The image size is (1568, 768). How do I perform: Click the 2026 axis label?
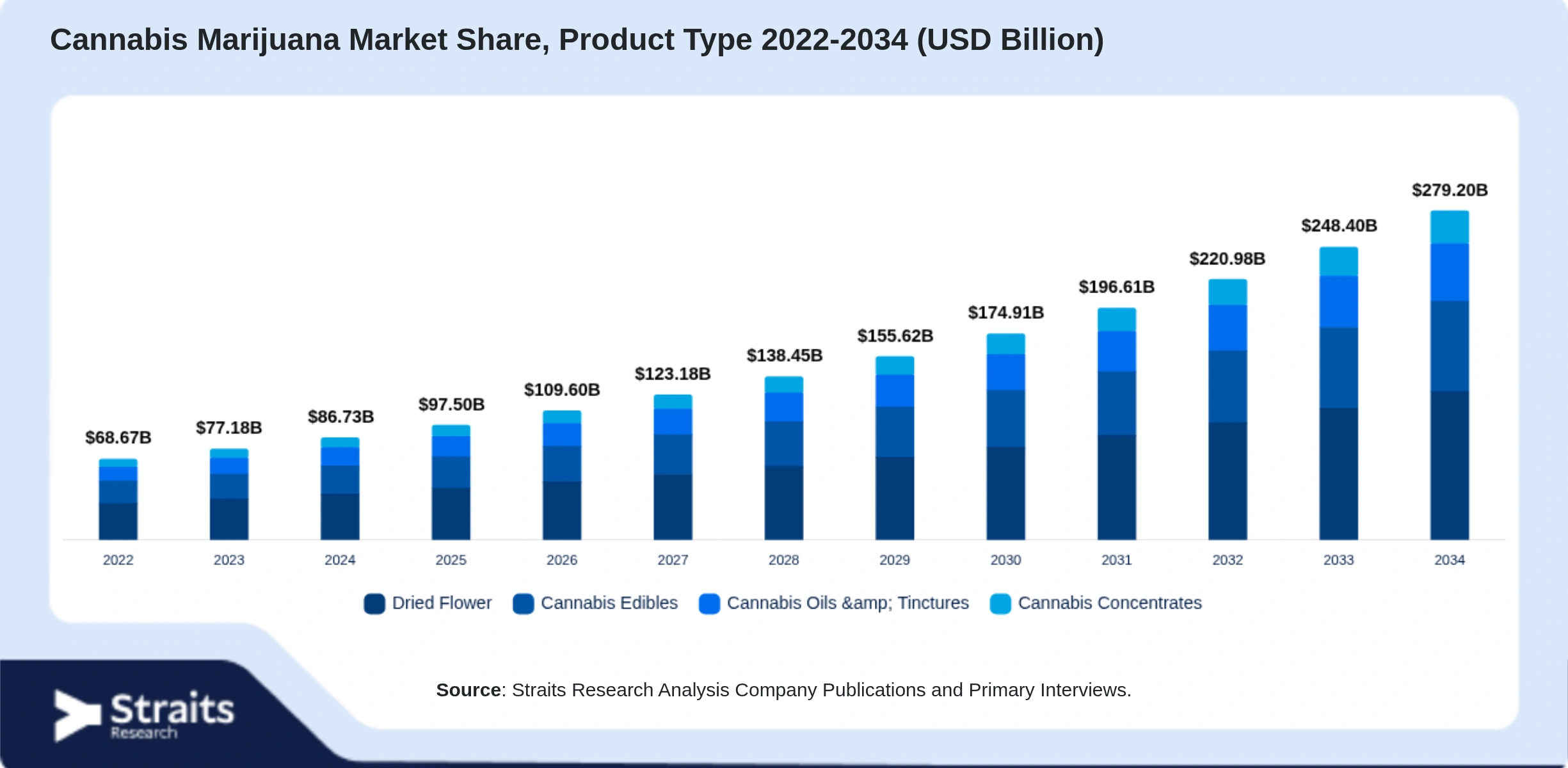(x=562, y=560)
